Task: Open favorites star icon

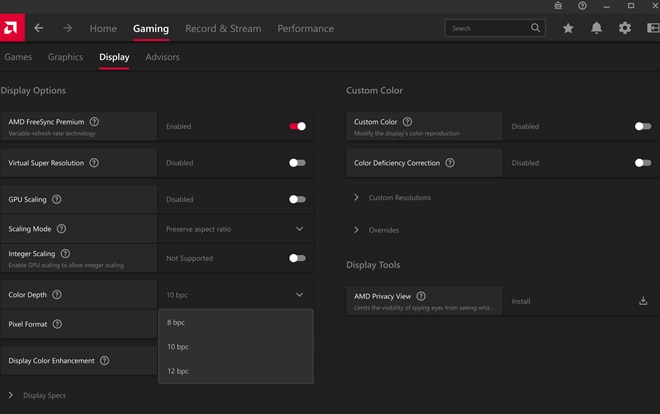Action: tap(568, 28)
